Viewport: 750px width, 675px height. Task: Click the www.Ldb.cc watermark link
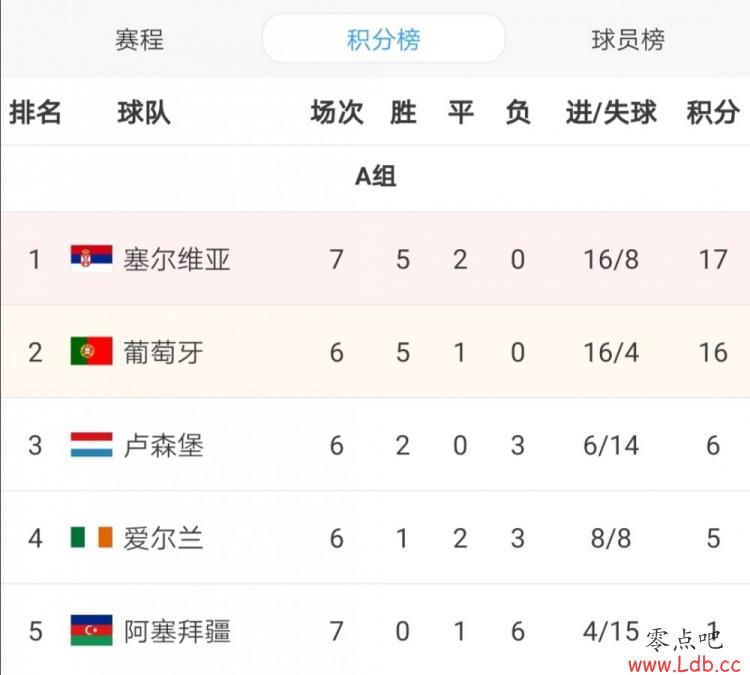(685, 664)
